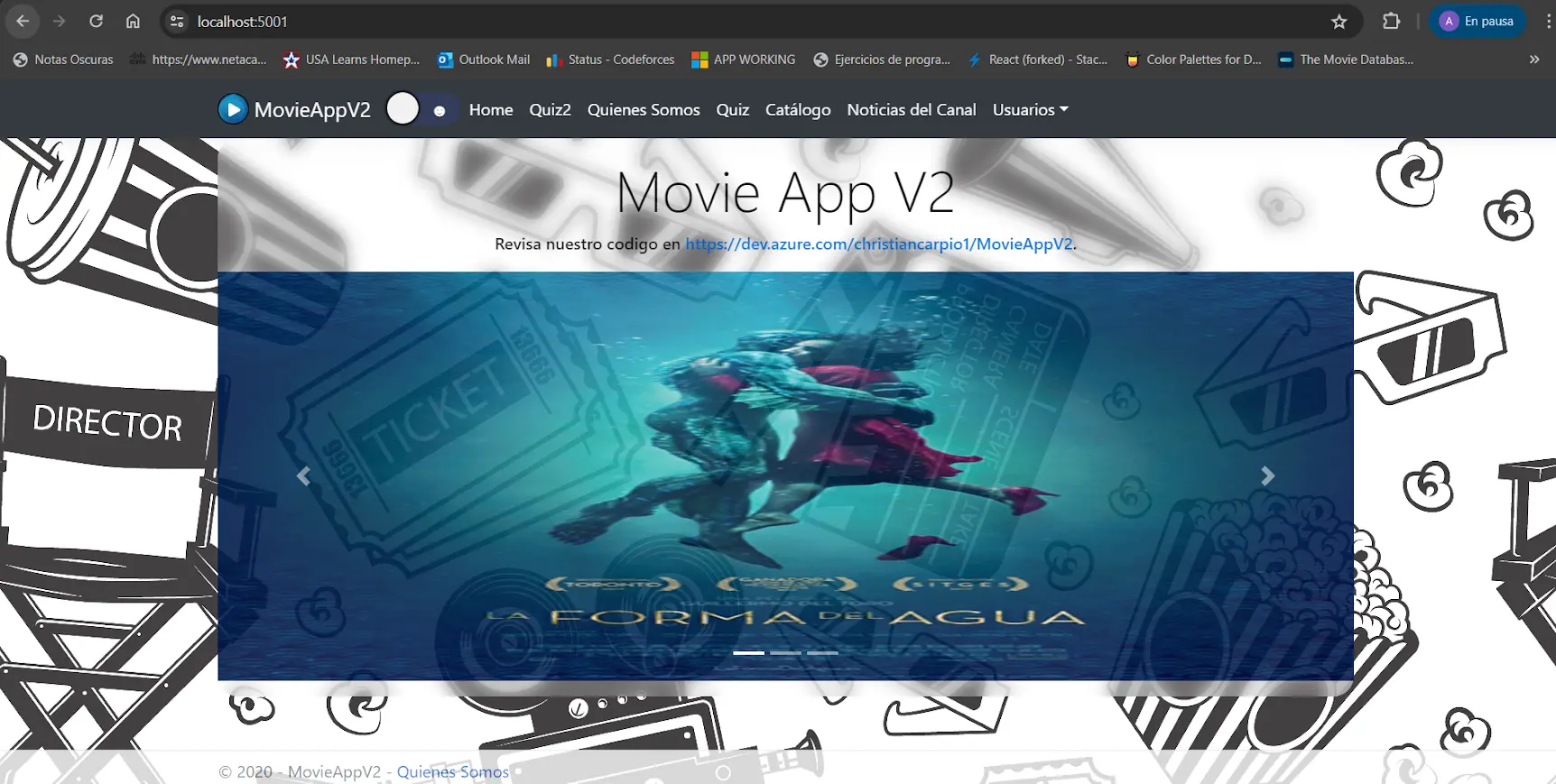Select the second carousel indicator

(785, 652)
